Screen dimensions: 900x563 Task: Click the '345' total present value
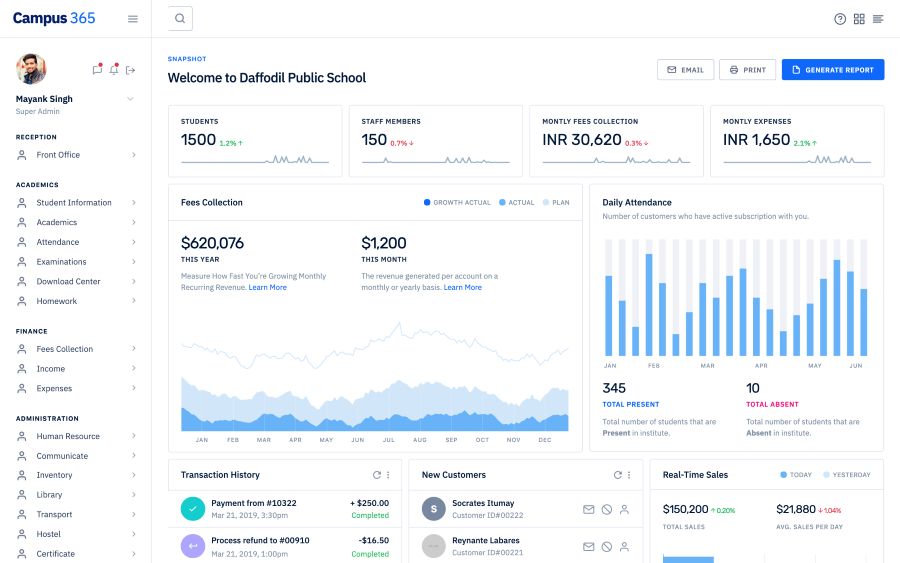click(614, 388)
